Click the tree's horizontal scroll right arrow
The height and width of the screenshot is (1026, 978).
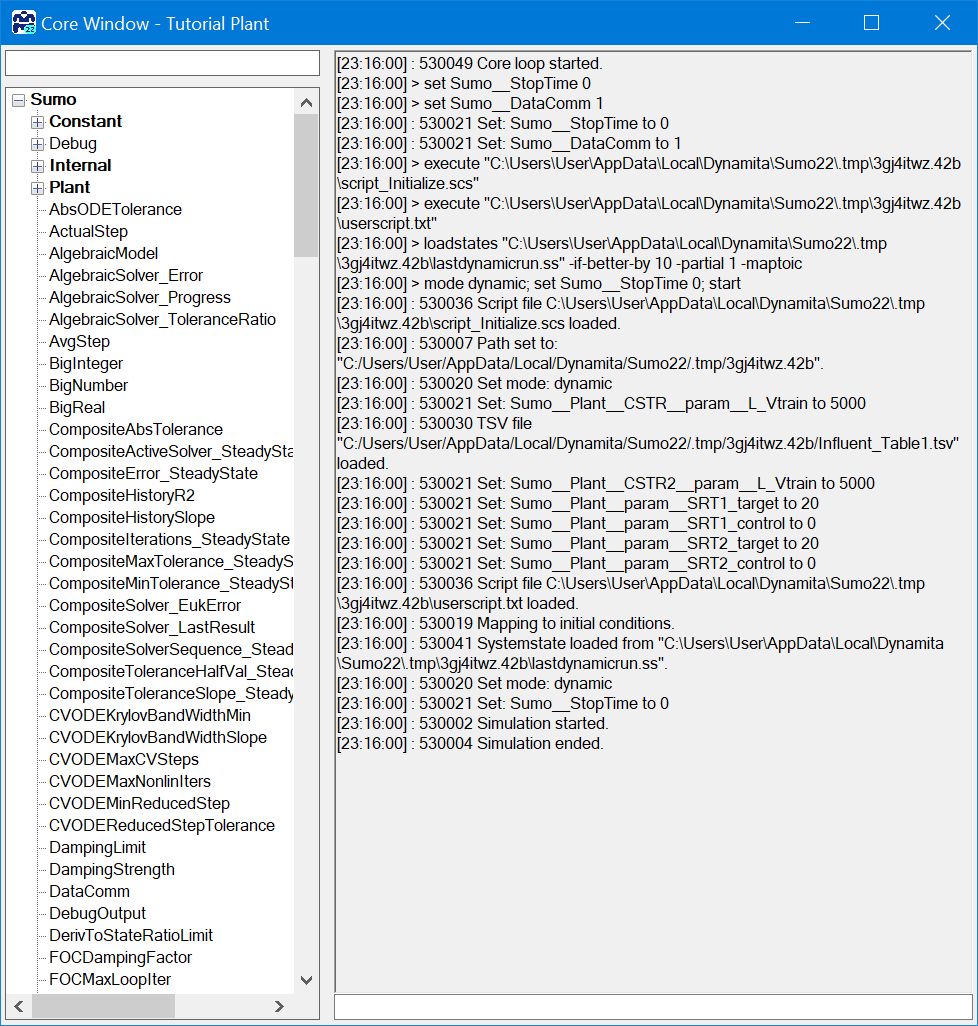280,1006
